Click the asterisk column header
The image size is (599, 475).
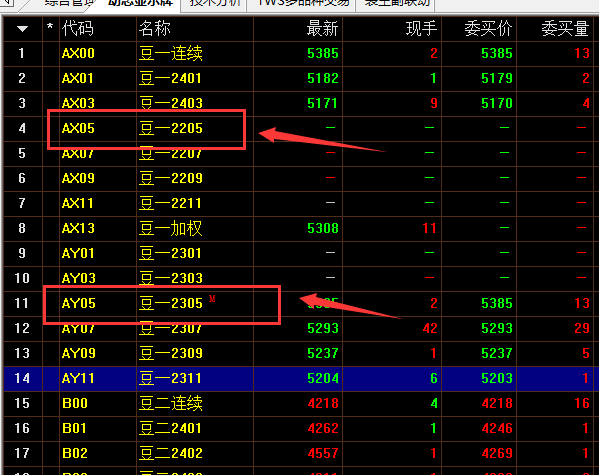50,27
